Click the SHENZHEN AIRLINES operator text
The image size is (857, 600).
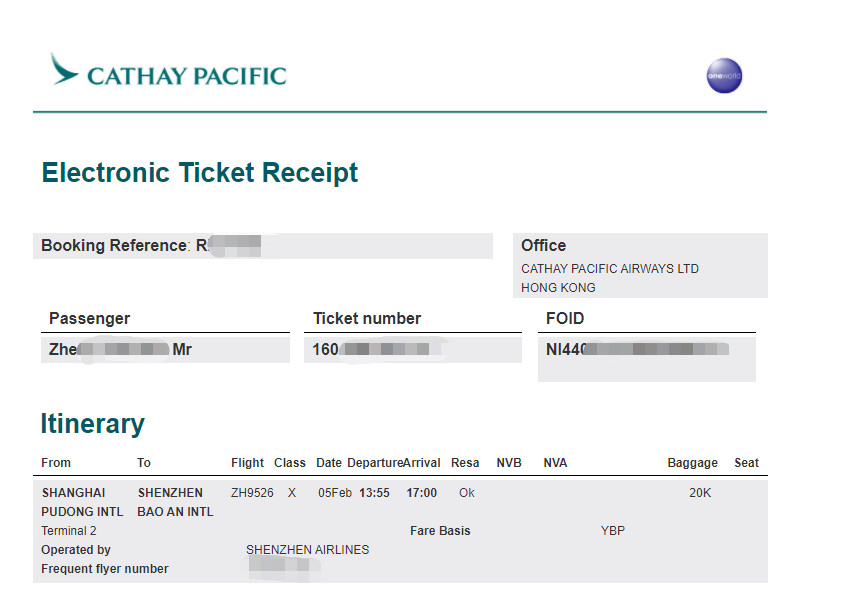[307, 550]
